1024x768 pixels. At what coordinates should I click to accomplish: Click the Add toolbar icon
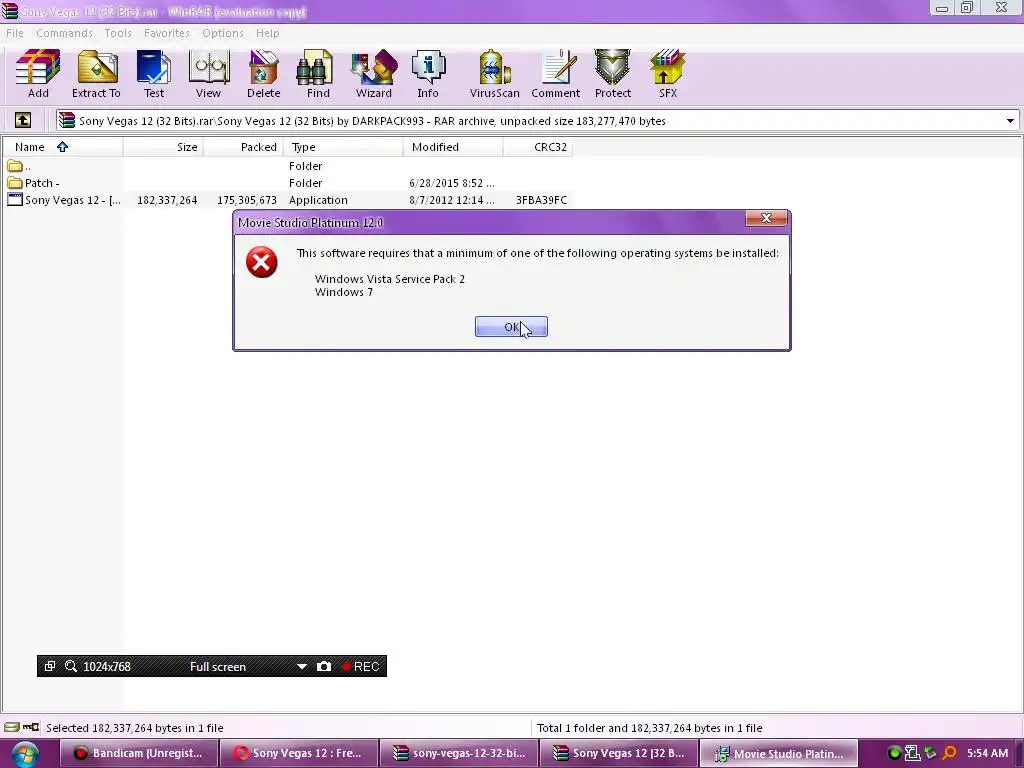point(38,74)
